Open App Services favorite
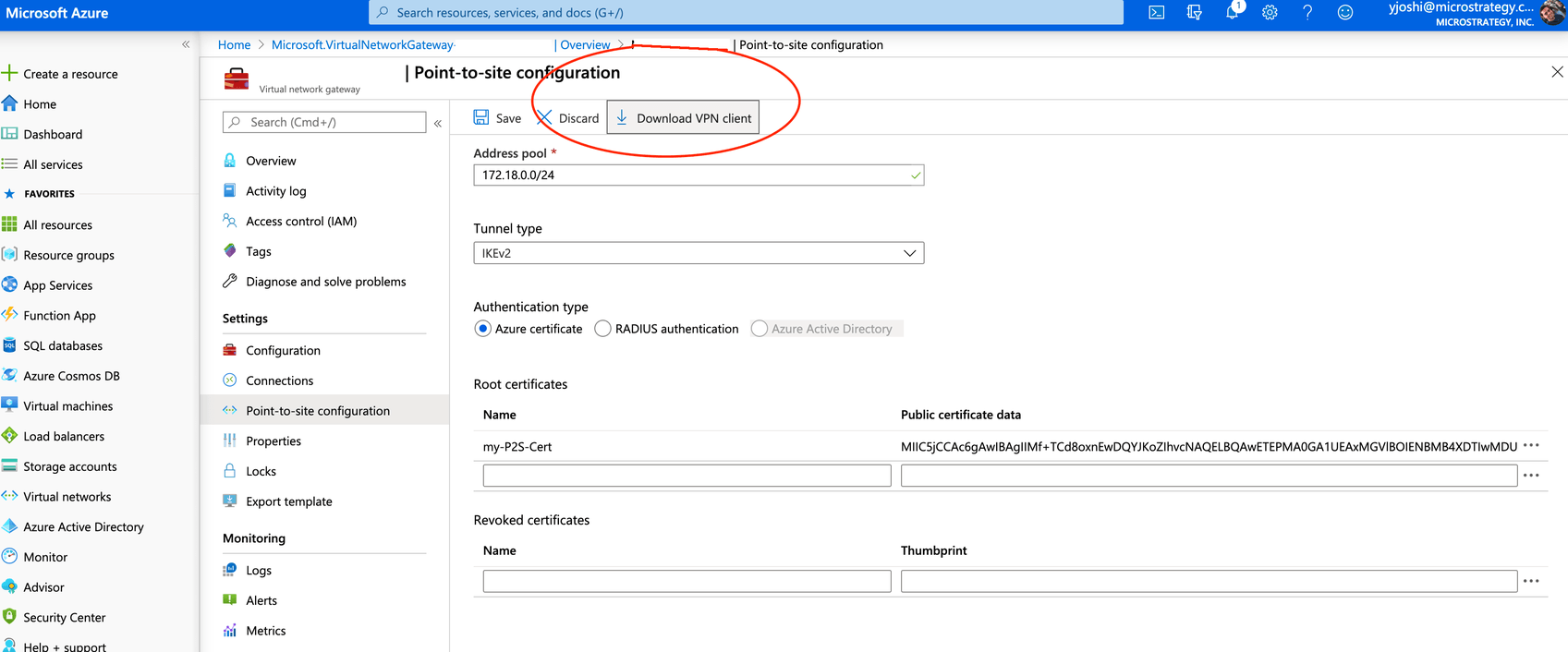The image size is (1568, 652). pyautogui.click(x=57, y=285)
